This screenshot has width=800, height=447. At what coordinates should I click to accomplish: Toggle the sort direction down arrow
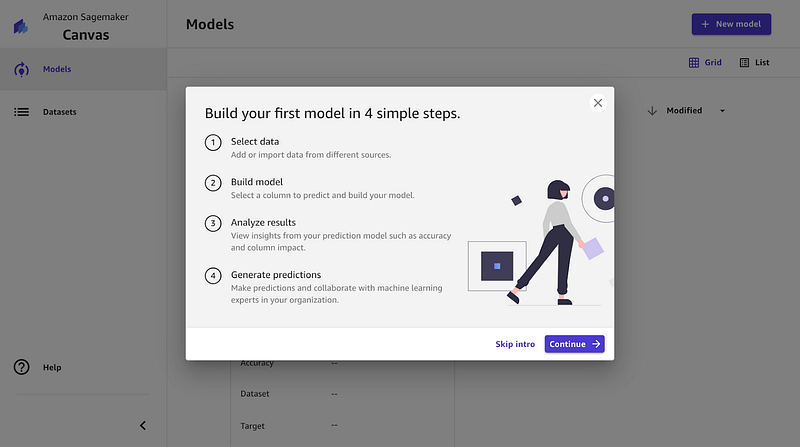pos(652,111)
